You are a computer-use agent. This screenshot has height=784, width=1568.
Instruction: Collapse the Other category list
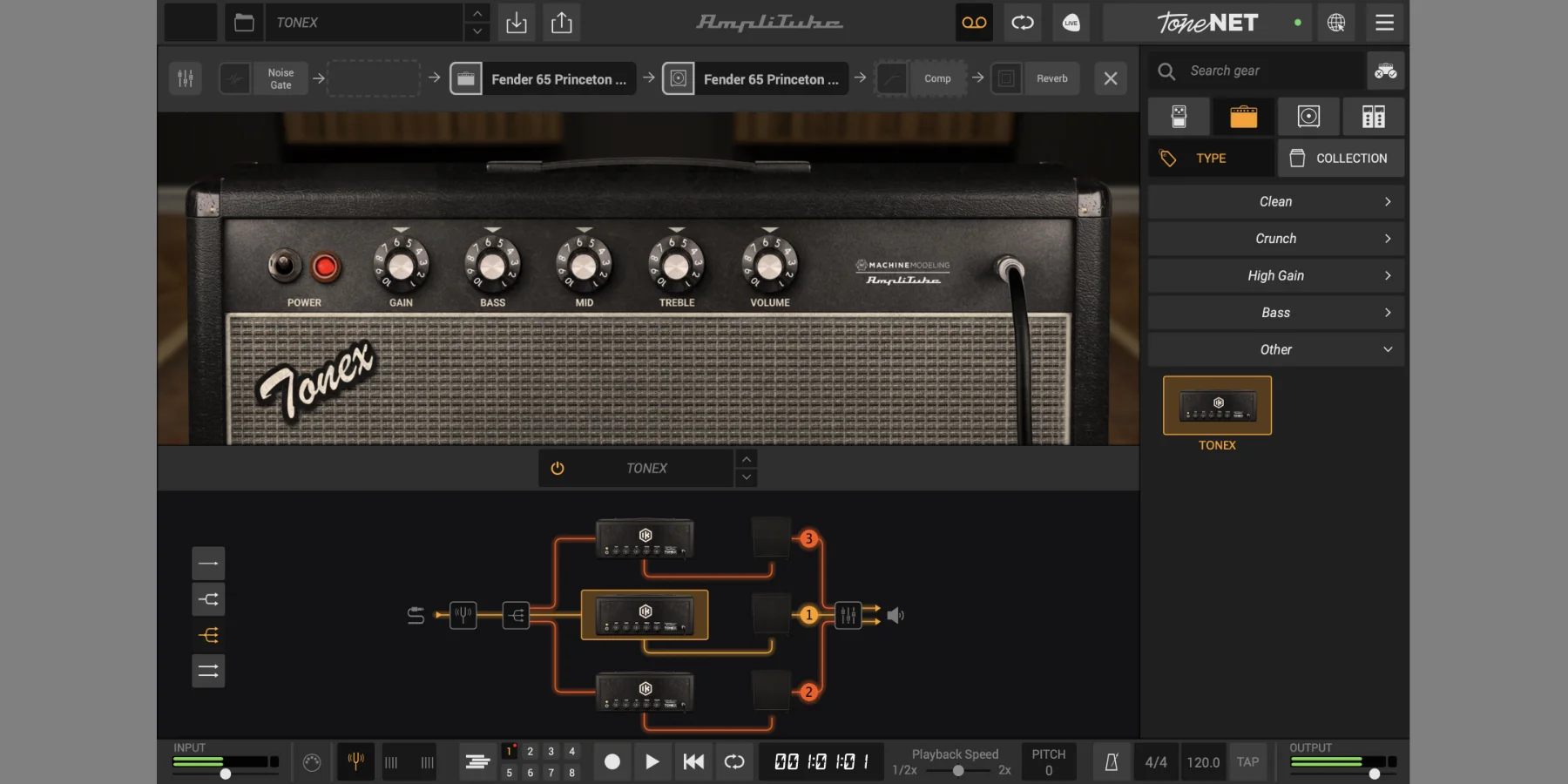point(1275,350)
